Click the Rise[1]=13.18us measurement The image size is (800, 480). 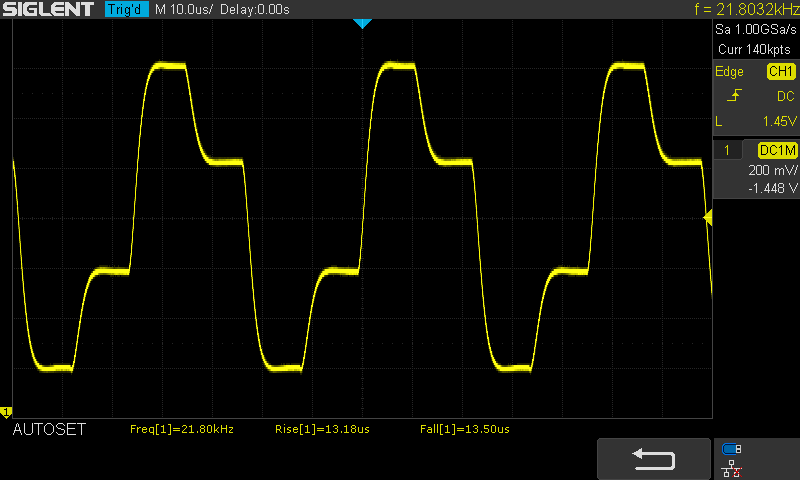(322, 430)
